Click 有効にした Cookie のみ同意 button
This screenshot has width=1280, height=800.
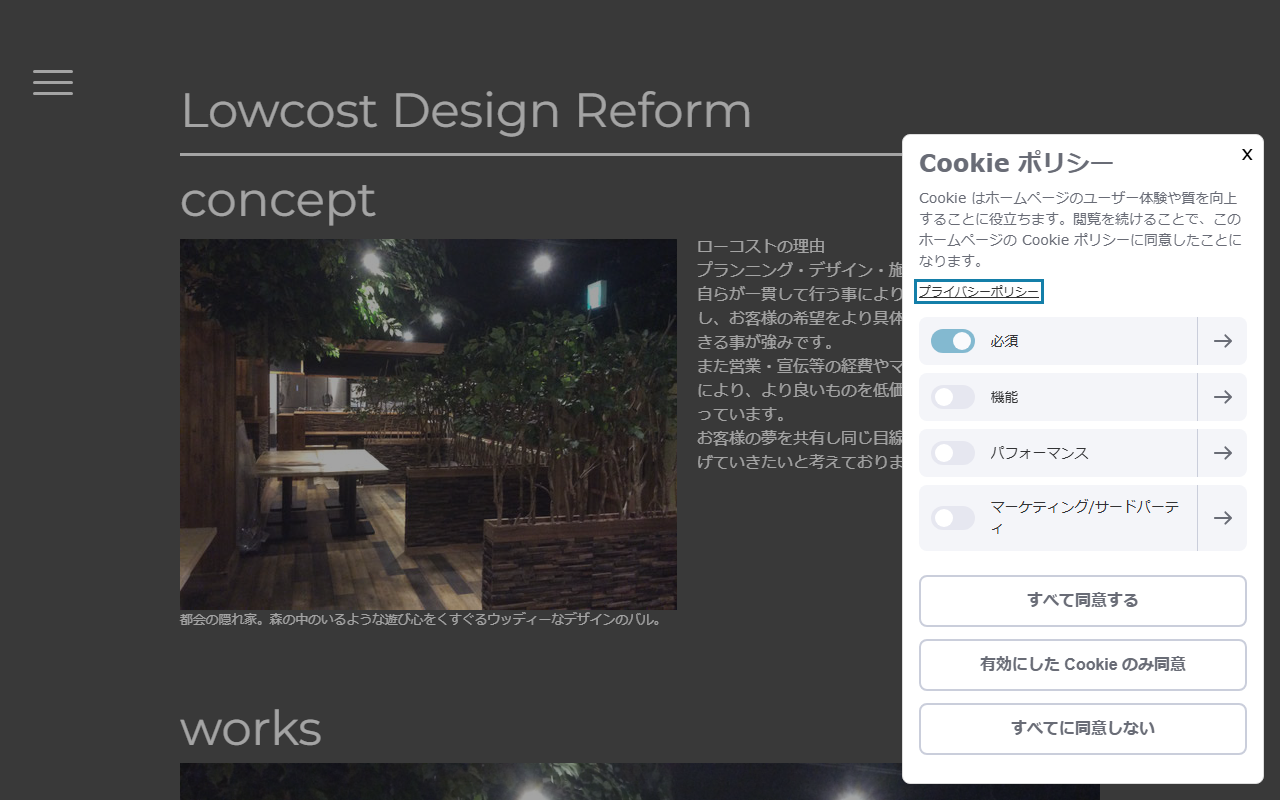point(1083,665)
